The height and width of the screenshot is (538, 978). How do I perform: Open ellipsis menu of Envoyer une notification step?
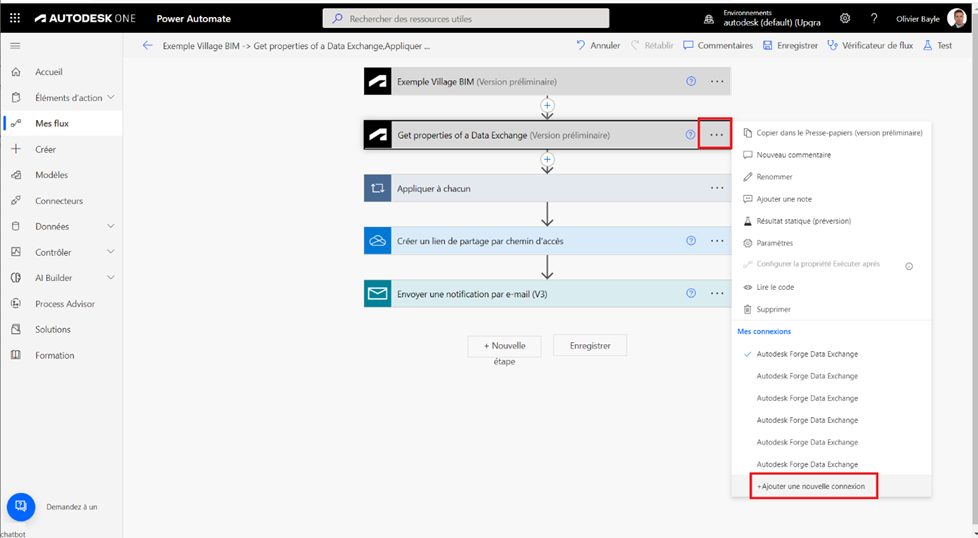click(x=717, y=293)
